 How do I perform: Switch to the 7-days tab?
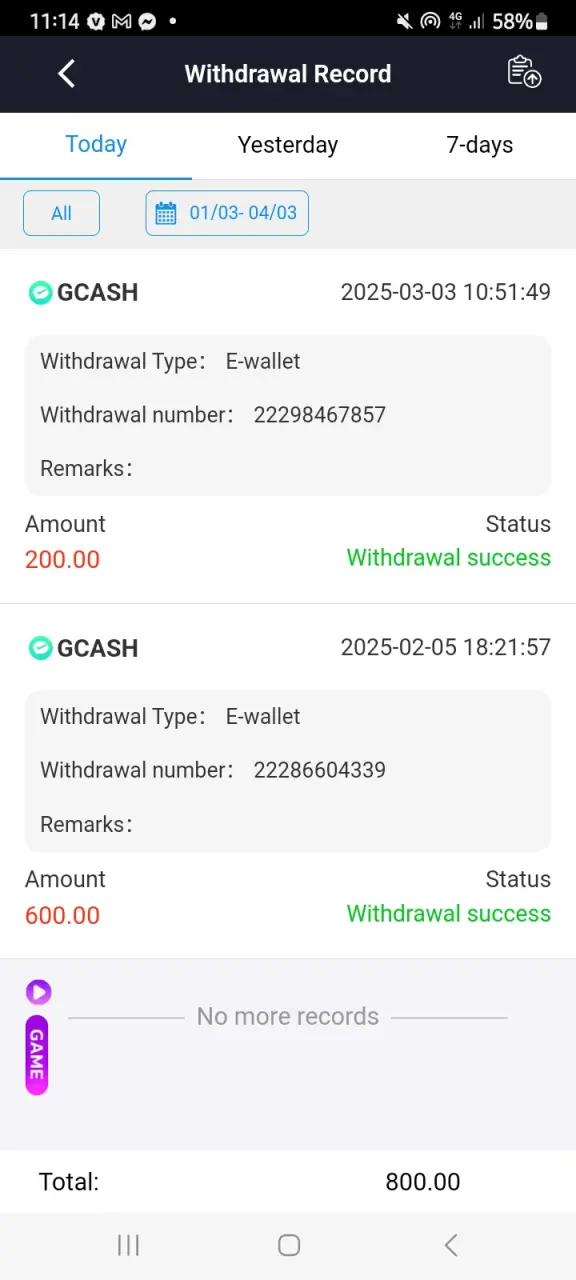480,145
